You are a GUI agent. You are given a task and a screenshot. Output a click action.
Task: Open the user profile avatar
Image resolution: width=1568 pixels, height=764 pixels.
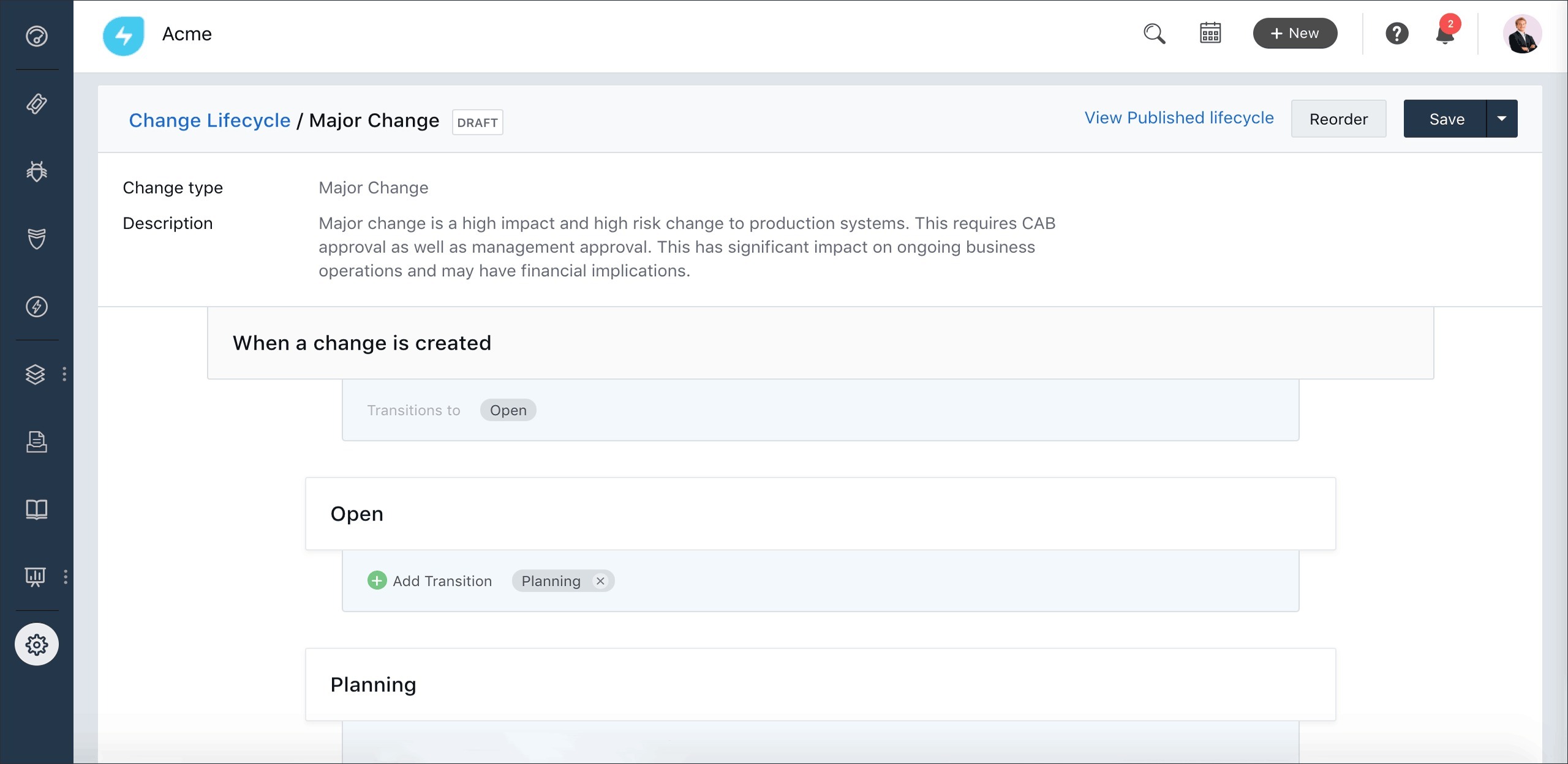[1522, 34]
